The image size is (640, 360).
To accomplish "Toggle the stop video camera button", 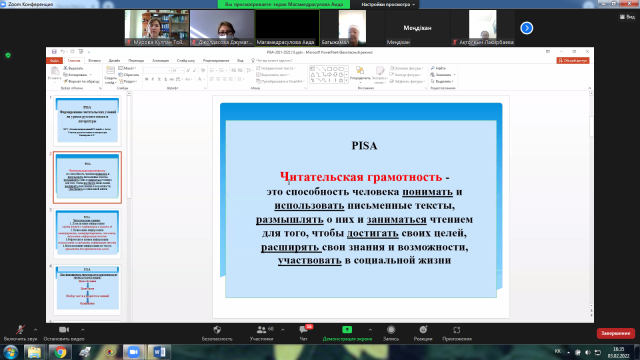I will pyautogui.click(x=64, y=330).
